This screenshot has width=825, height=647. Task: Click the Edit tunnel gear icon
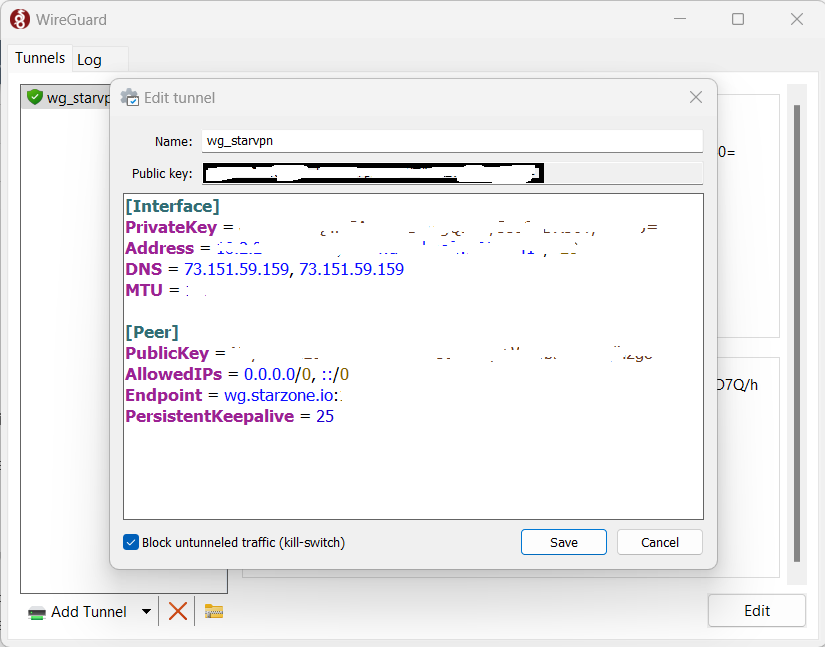click(129, 98)
